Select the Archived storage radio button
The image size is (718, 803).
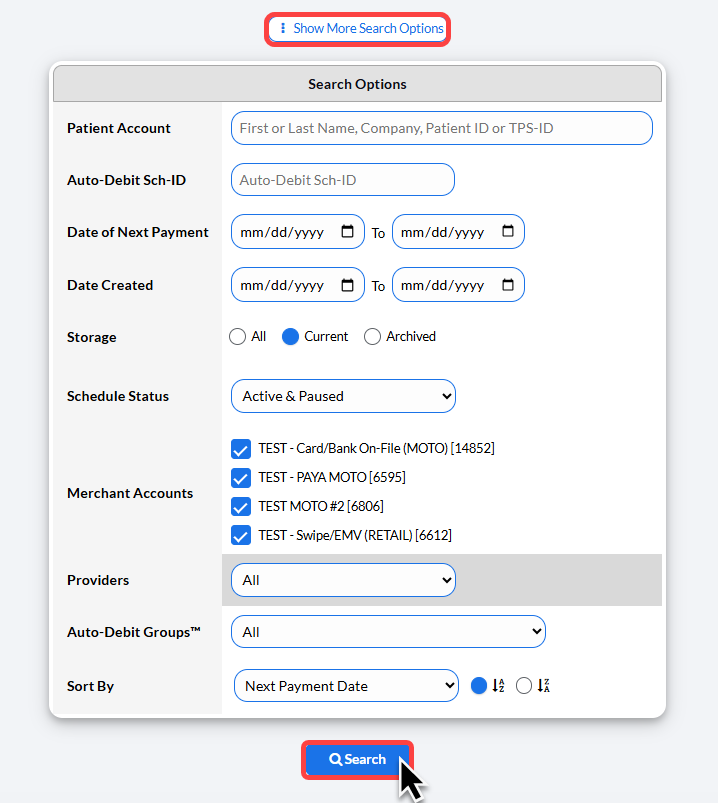pyautogui.click(x=372, y=336)
